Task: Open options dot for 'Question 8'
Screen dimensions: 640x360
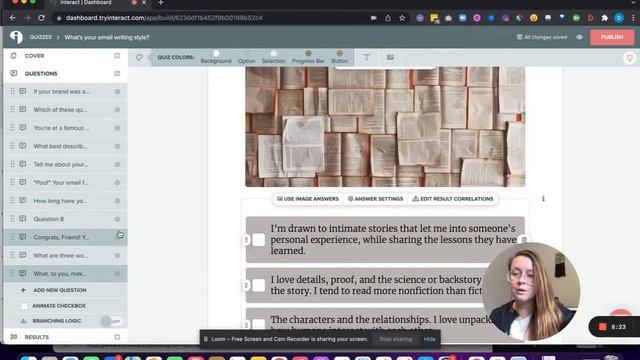Action: (x=117, y=219)
